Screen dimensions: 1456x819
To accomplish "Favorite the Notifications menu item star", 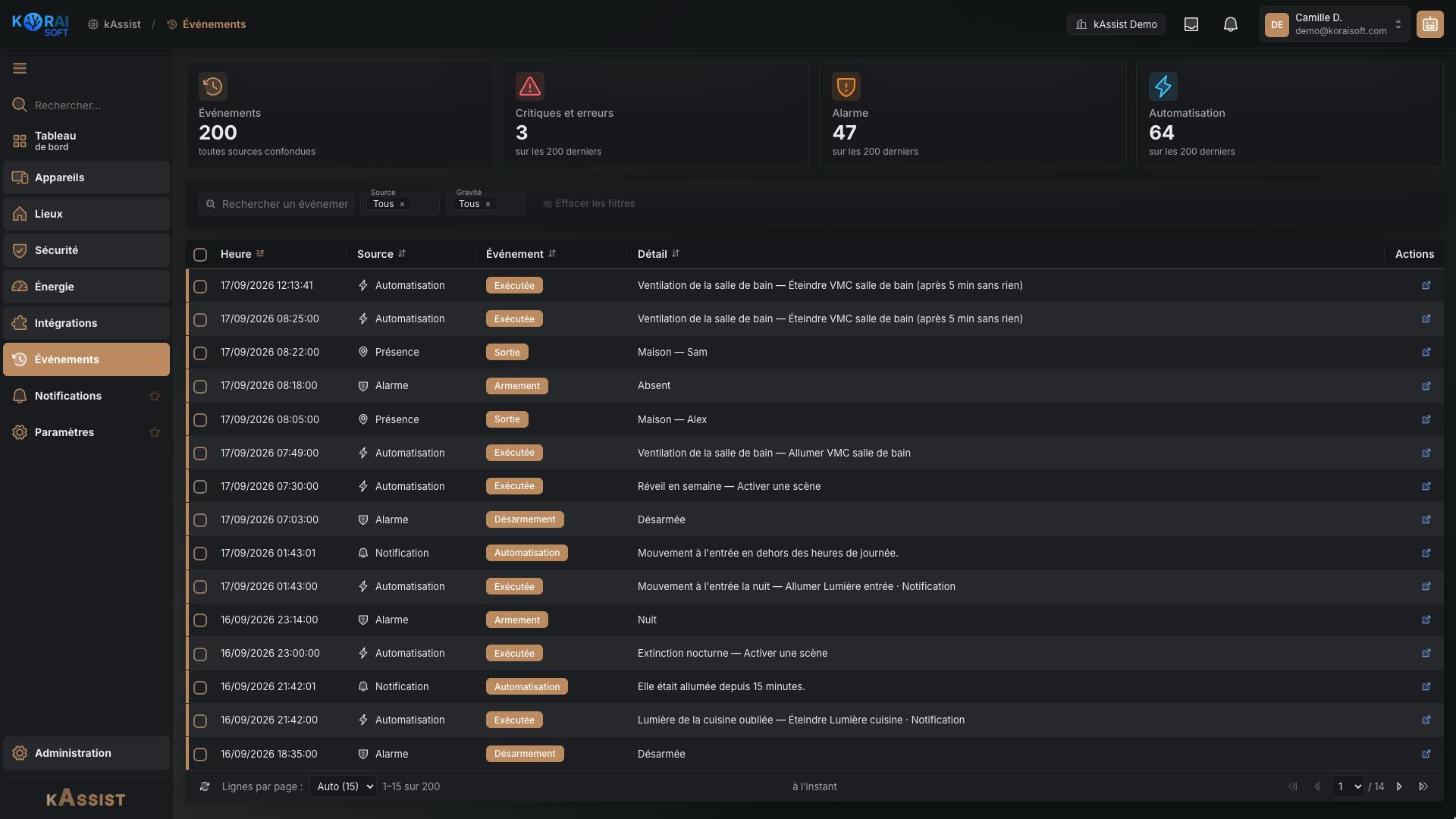I will [x=154, y=396].
